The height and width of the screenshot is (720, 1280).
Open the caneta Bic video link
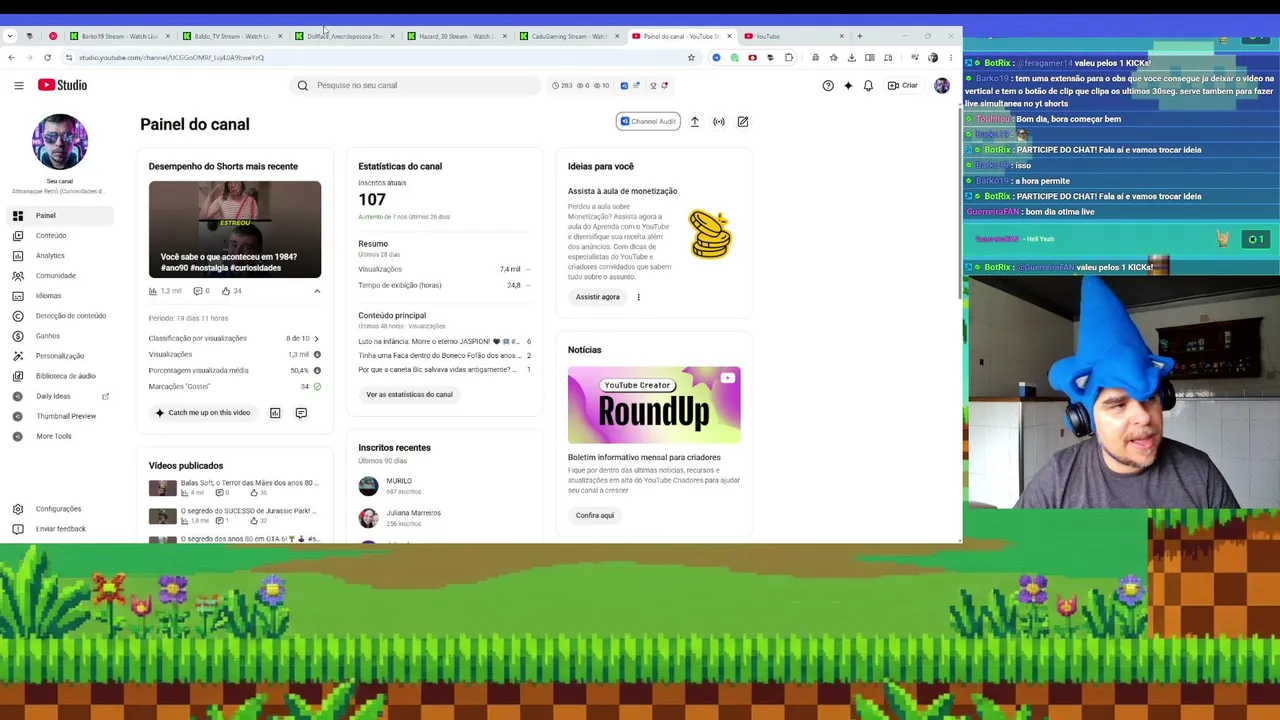point(437,370)
